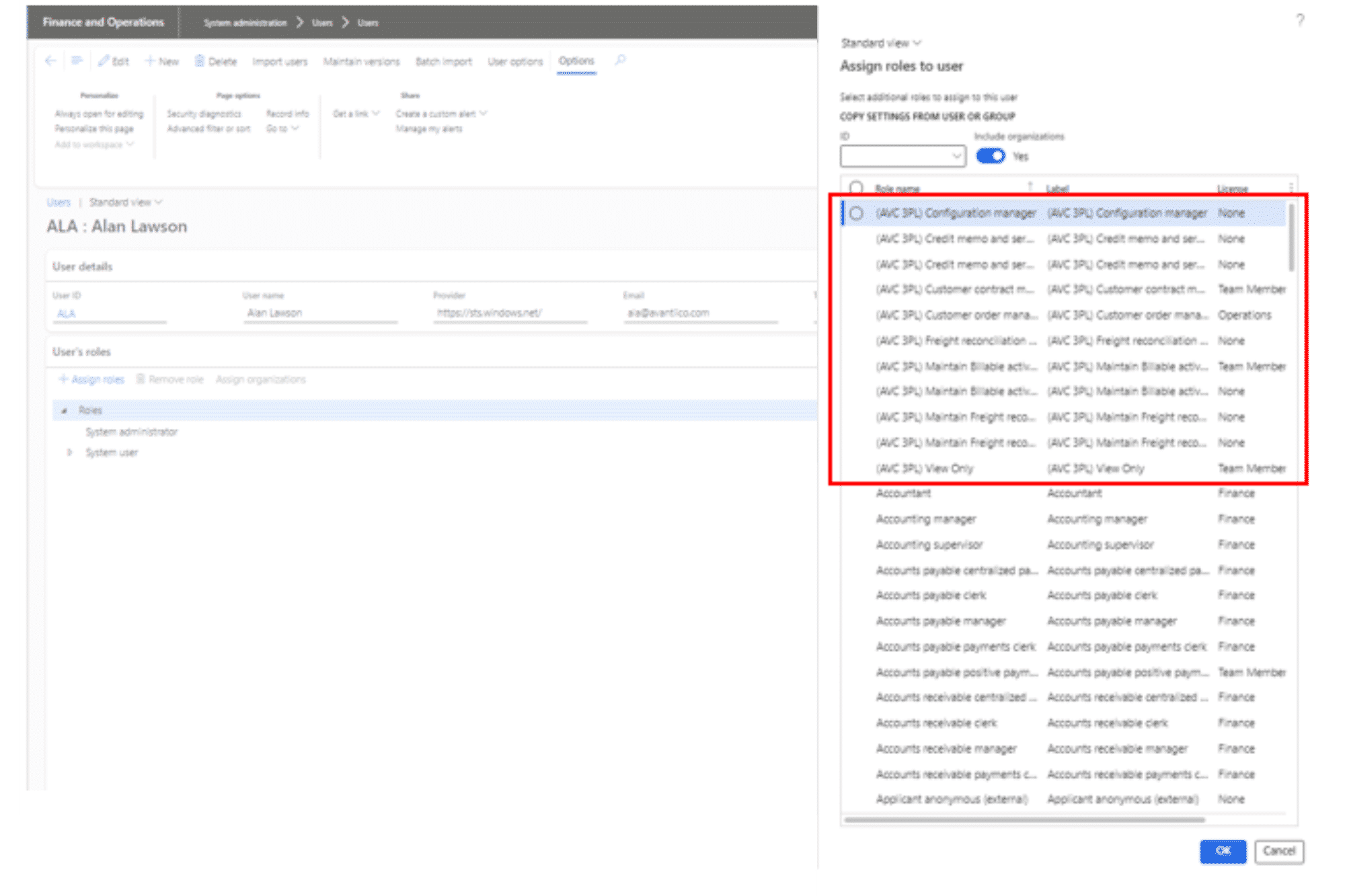Open User options menu
1345x896 pixels.
(x=515, y=61)
